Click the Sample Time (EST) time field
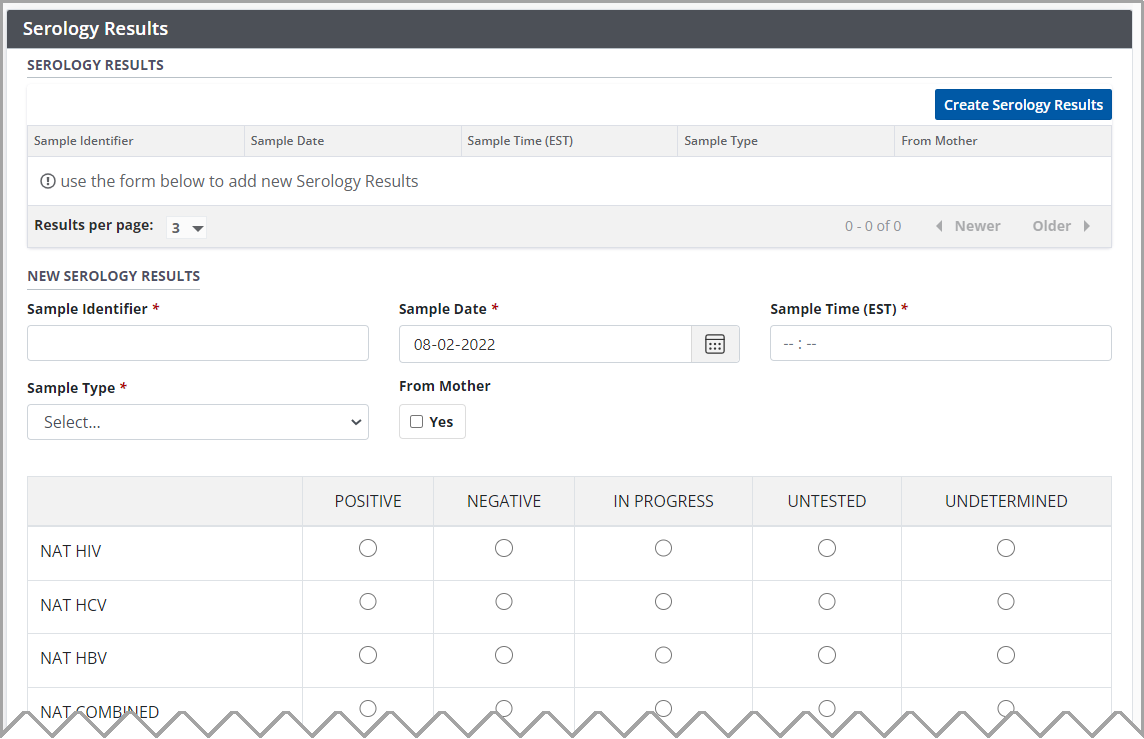The image size is (1144, 739). pyautogui.click(x=940, y=343)
